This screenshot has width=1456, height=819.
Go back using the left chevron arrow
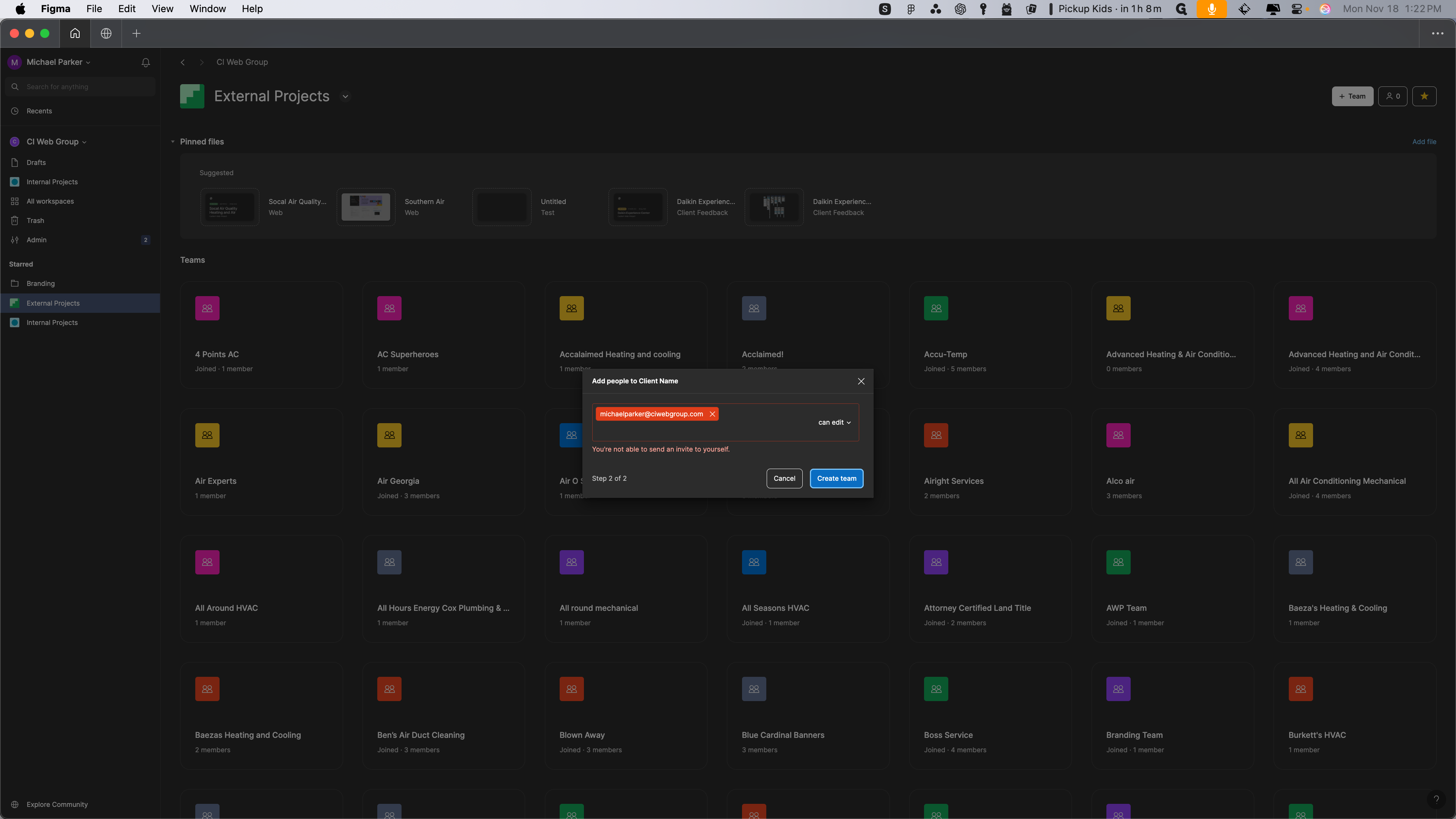tap(182, 62)
